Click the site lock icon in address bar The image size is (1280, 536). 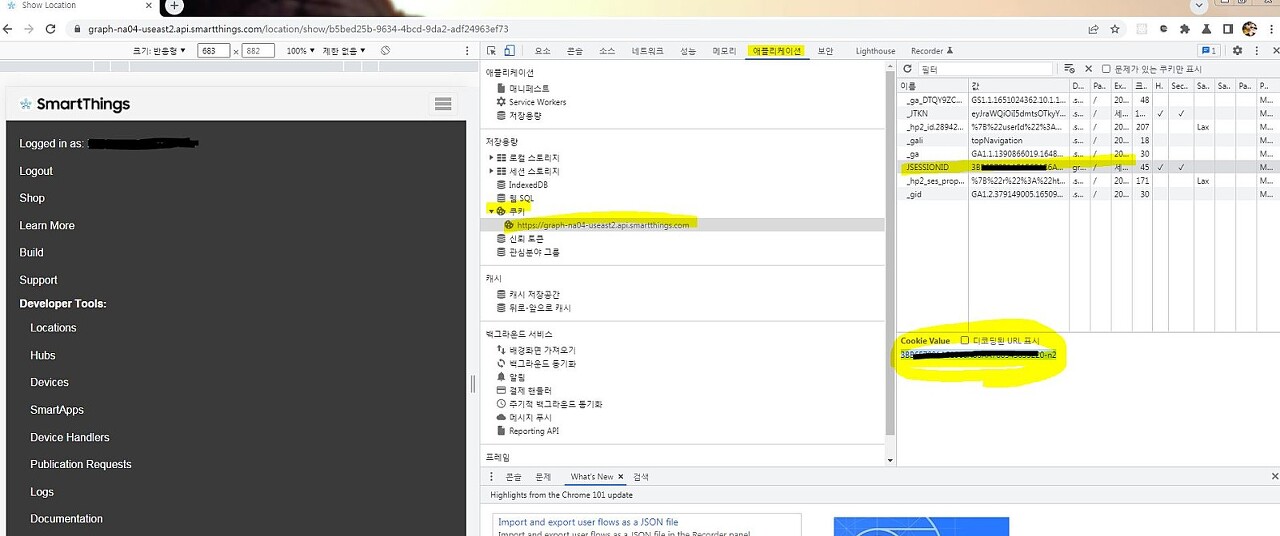click(77, 29)
